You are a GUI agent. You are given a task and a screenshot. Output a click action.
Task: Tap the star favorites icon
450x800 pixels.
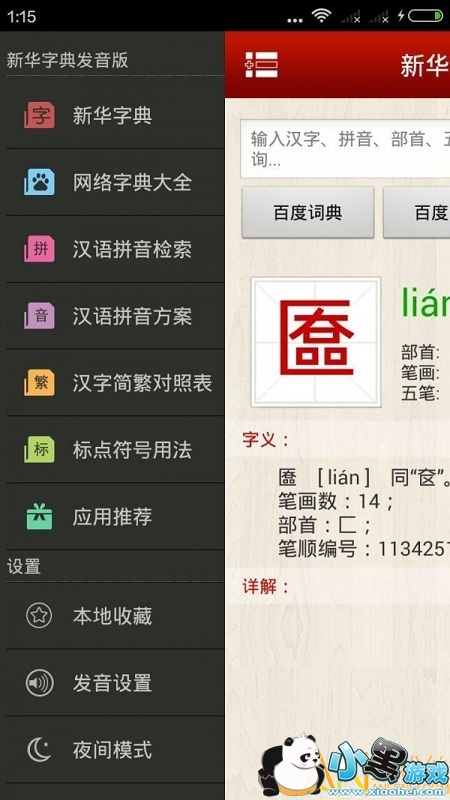pos(39,616)
